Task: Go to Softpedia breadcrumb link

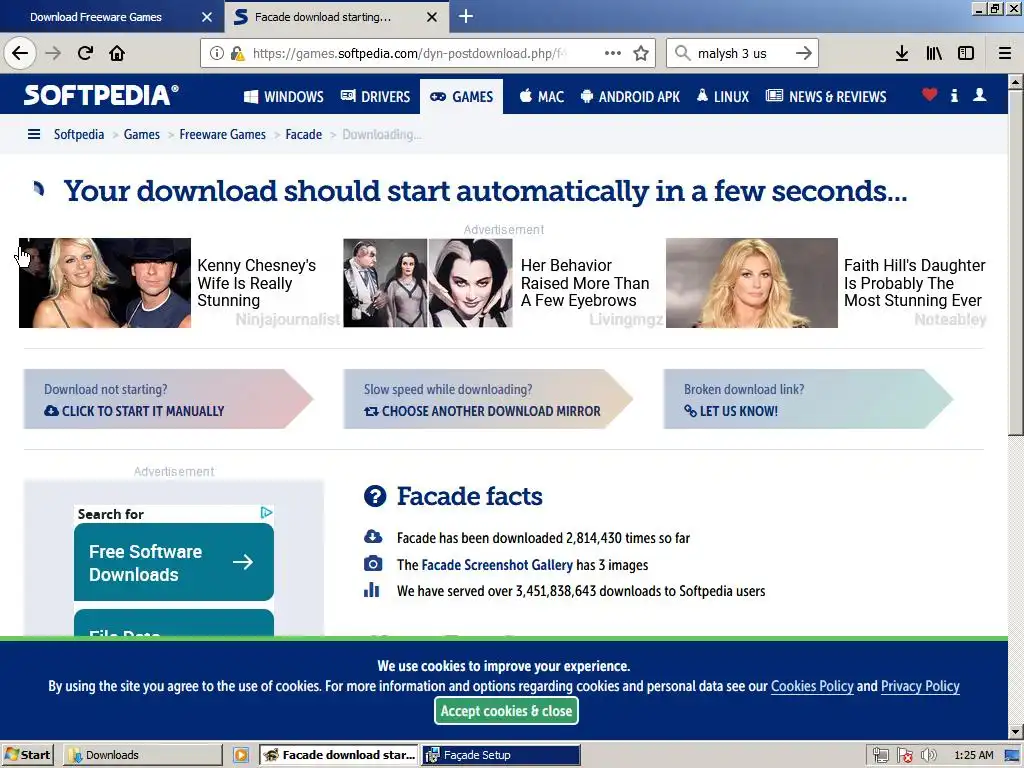Action: [79, 135]
